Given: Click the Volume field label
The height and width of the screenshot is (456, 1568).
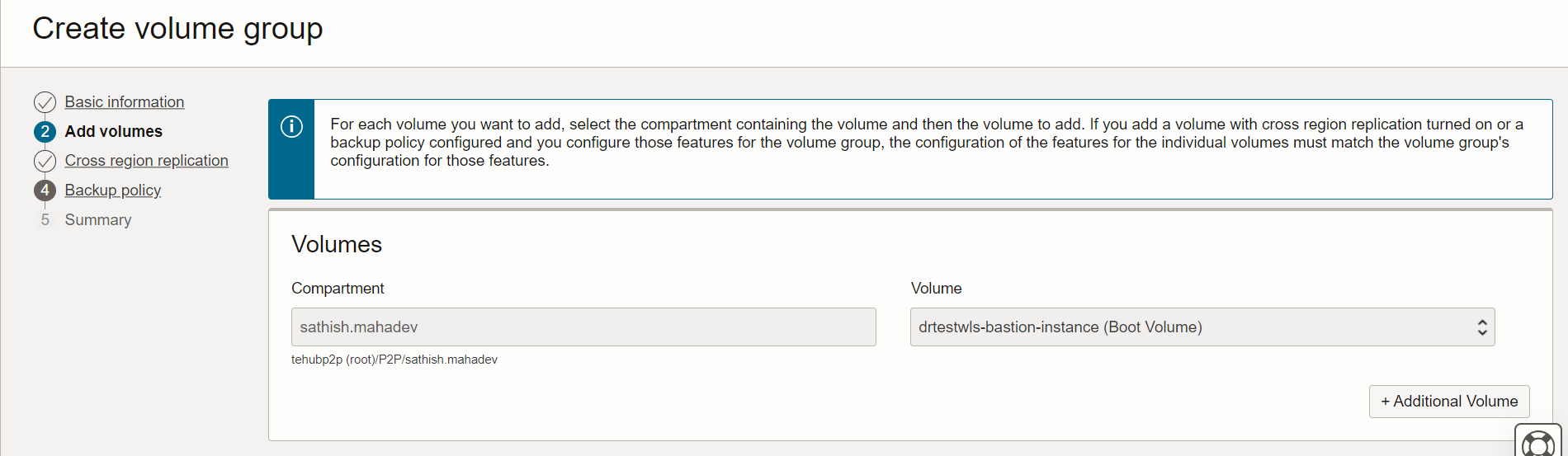Looking at the screenshot, I should tap(936, 289).
